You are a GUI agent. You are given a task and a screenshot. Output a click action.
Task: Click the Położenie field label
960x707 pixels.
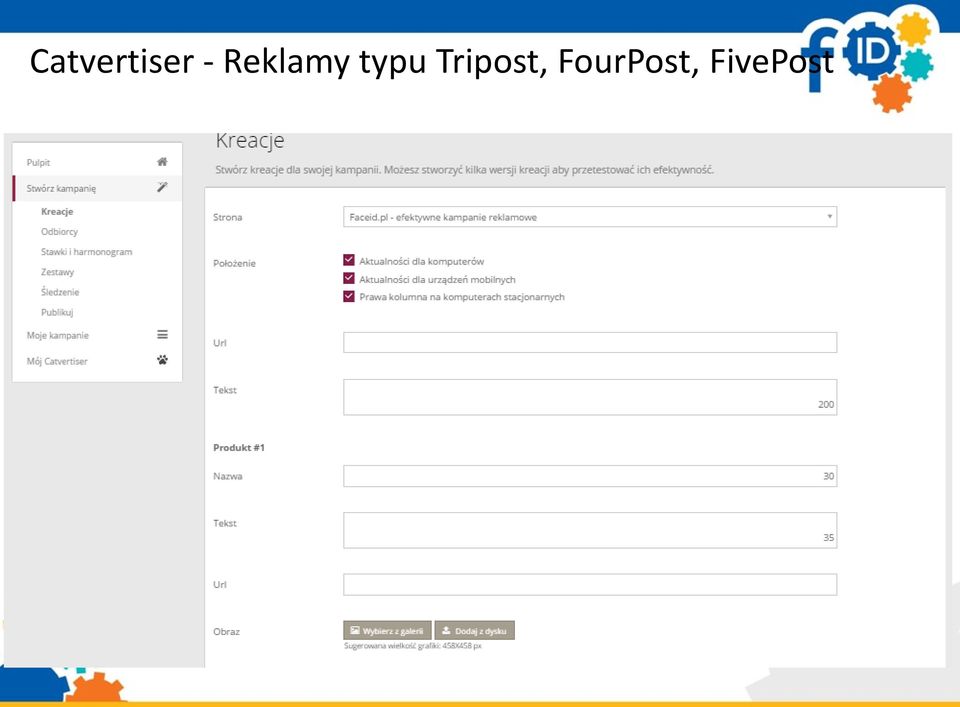pos(234,263)
